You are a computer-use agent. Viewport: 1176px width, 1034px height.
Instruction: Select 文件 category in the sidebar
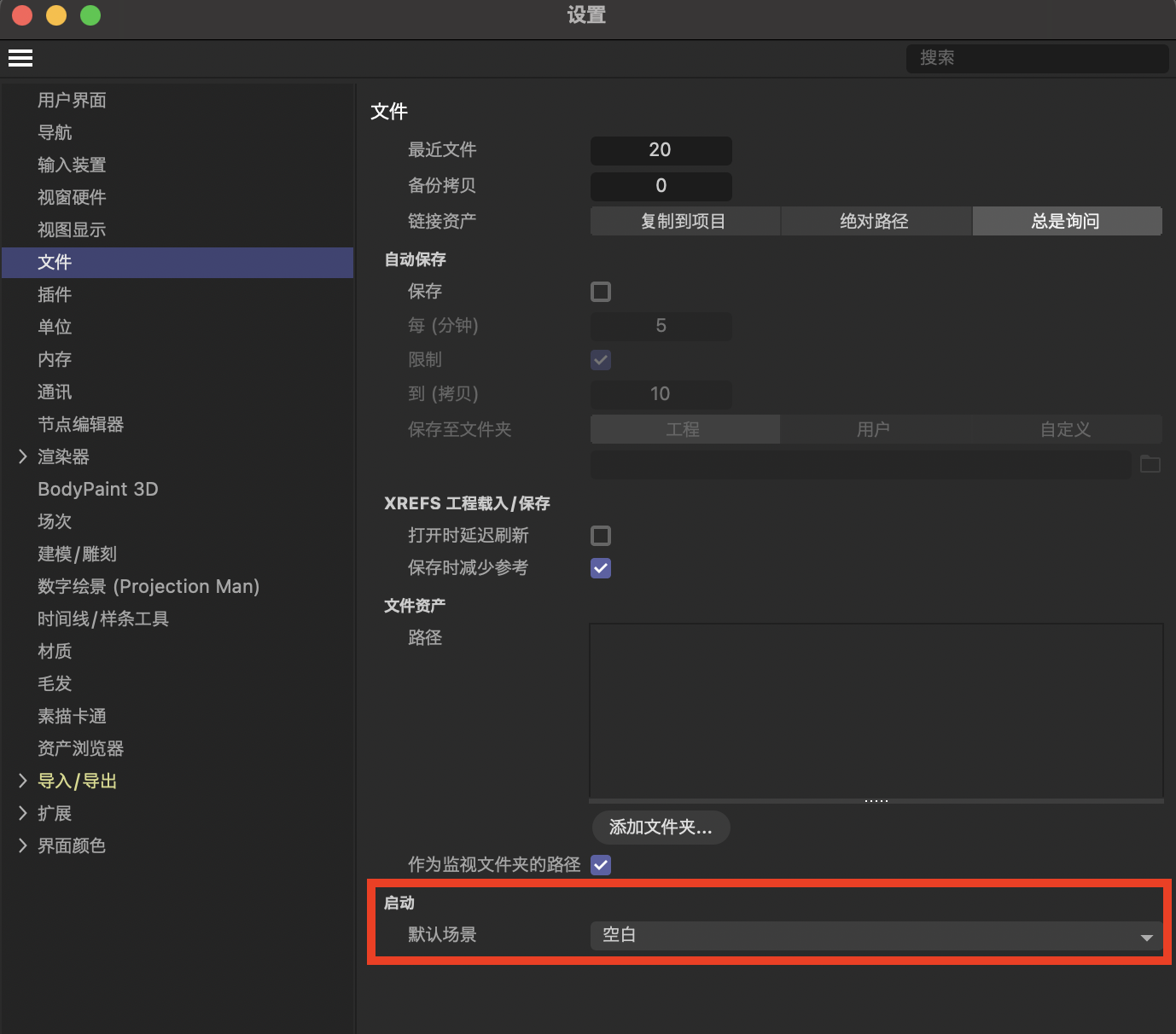tap(178, 262)
